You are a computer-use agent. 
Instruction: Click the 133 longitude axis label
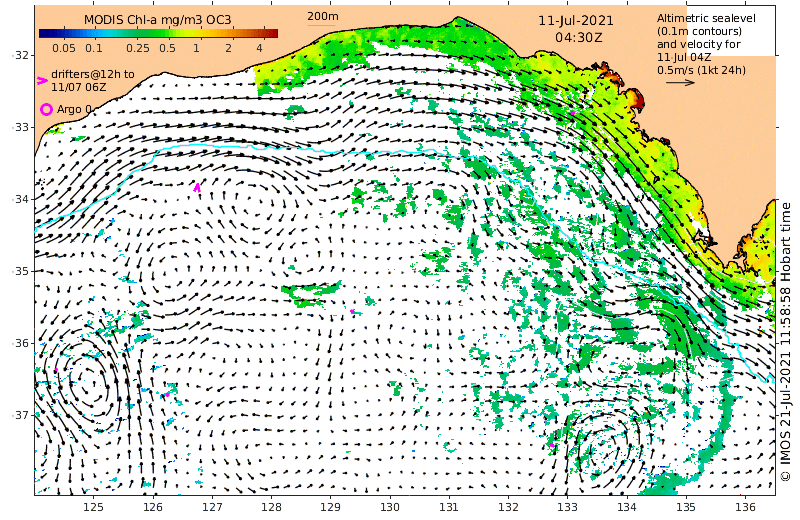tap(567, 507)
